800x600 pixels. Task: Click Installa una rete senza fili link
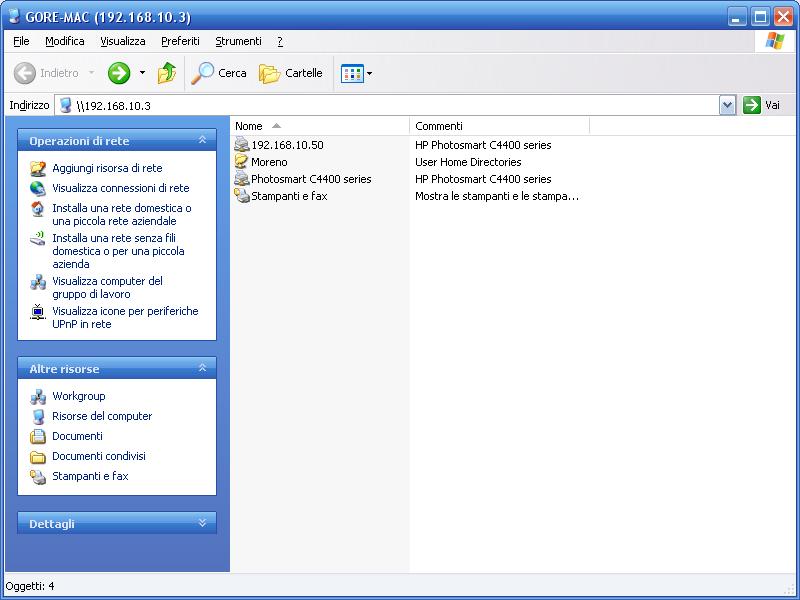[118, 251]
